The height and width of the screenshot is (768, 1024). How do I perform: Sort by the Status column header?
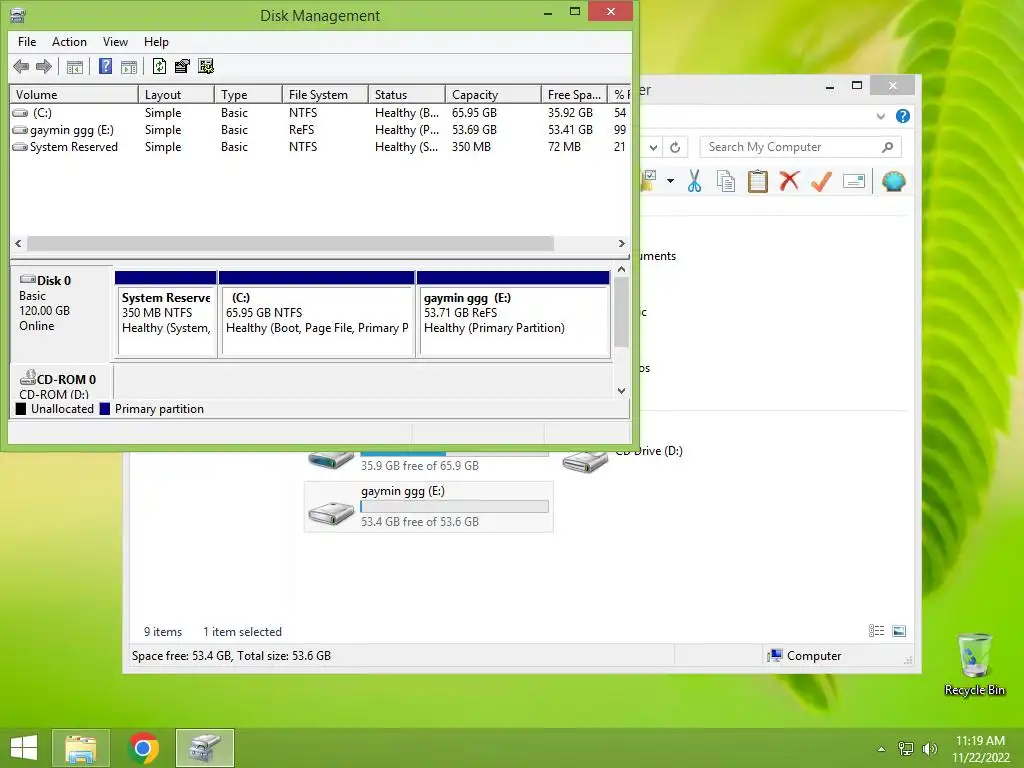click(407, 95)
